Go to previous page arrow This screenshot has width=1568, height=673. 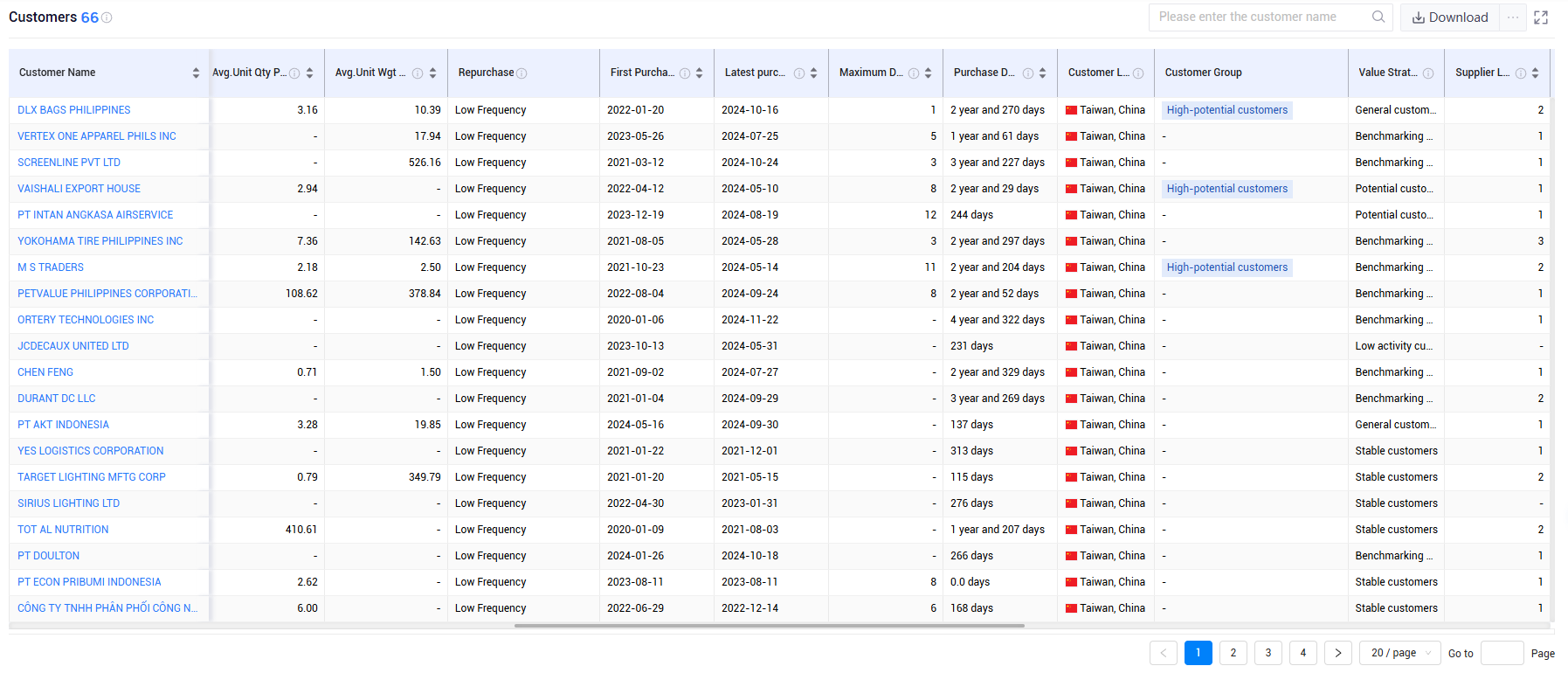tap(1164, 653)
